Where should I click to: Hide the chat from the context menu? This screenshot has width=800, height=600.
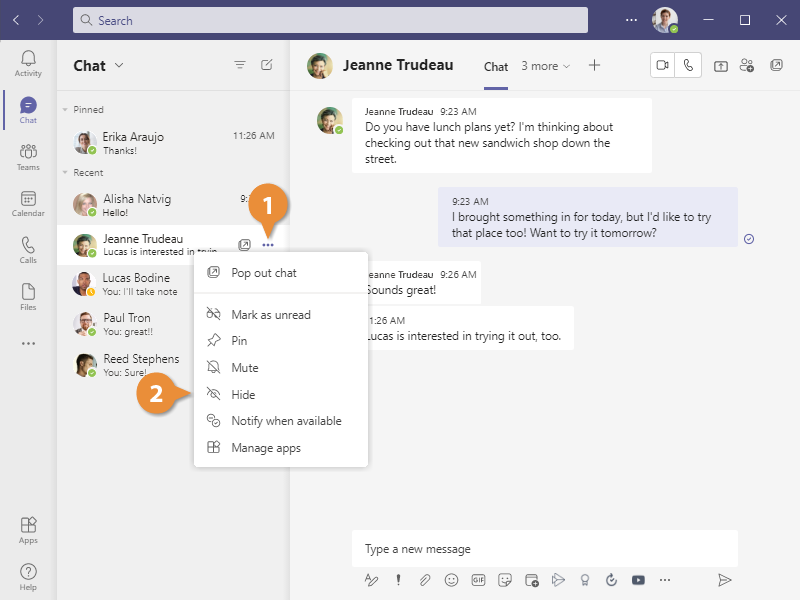tap(243, 395)
